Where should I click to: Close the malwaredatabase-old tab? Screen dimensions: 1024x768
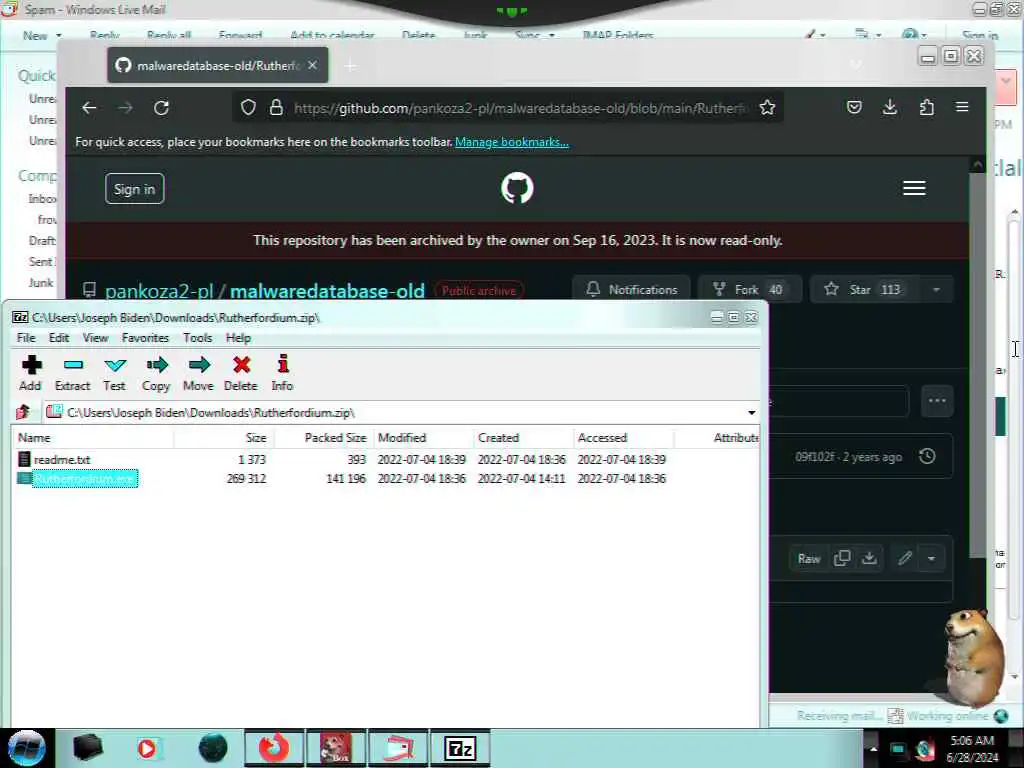[x=313, y=65]
